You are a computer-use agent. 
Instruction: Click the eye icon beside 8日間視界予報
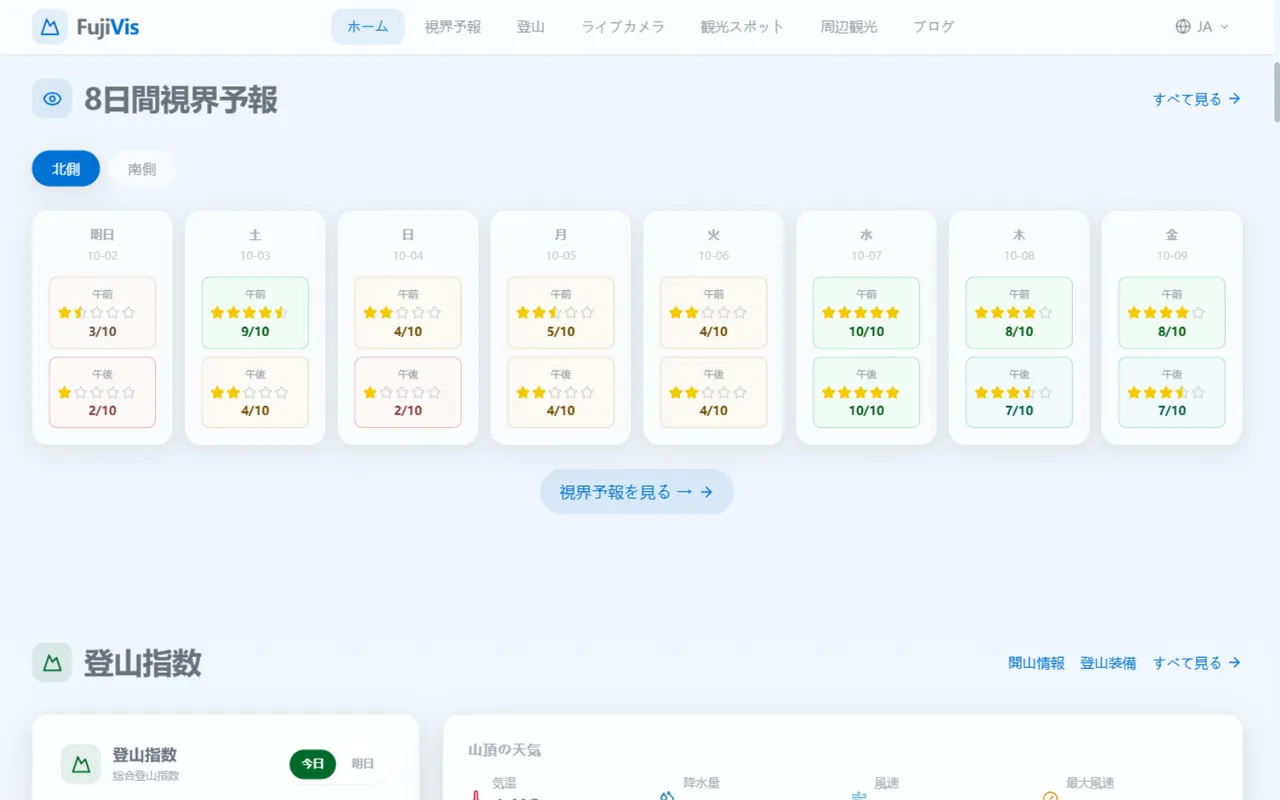52,99
